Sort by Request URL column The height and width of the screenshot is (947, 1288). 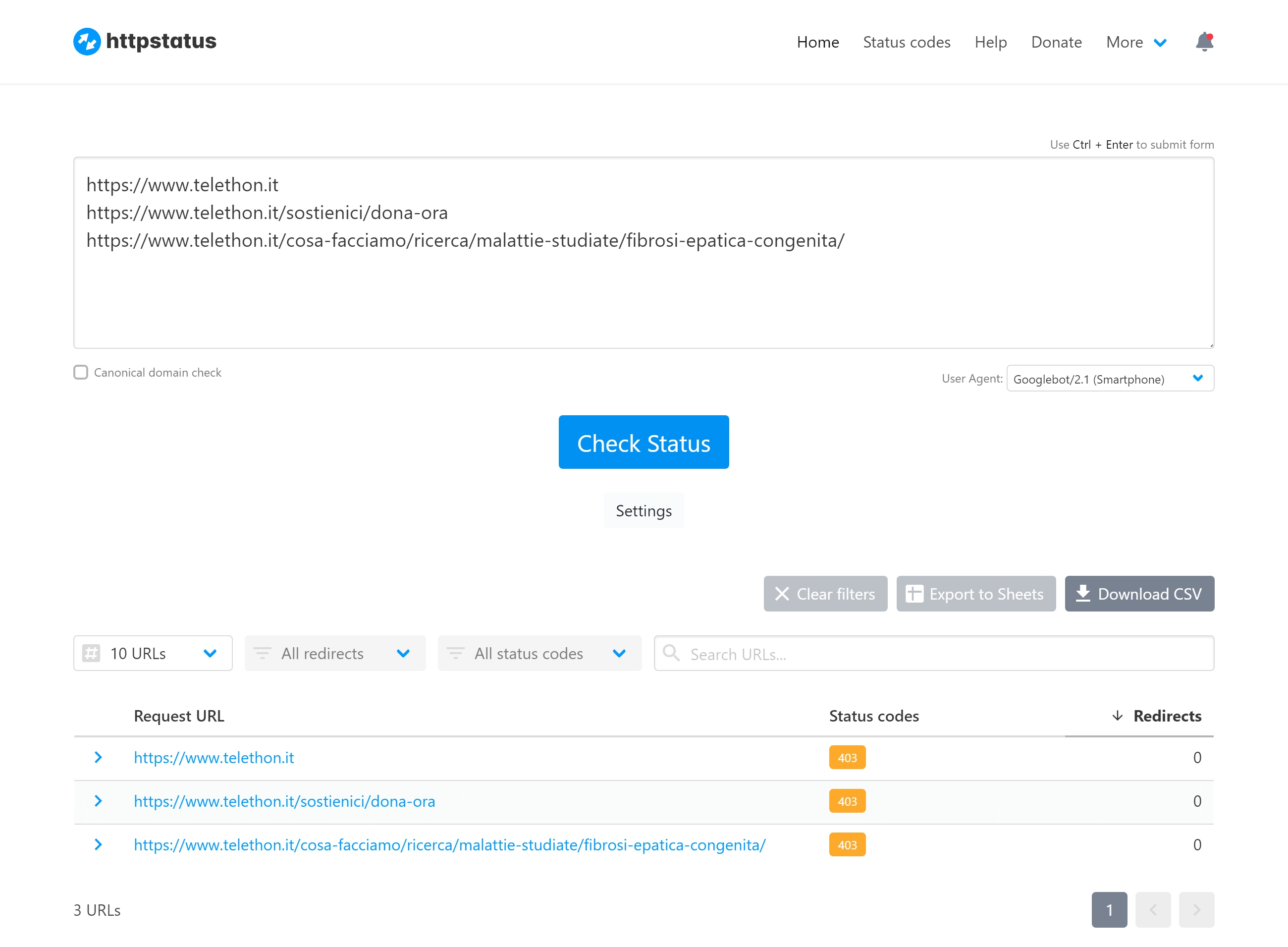pyautogui.click(x=179, y=716)
